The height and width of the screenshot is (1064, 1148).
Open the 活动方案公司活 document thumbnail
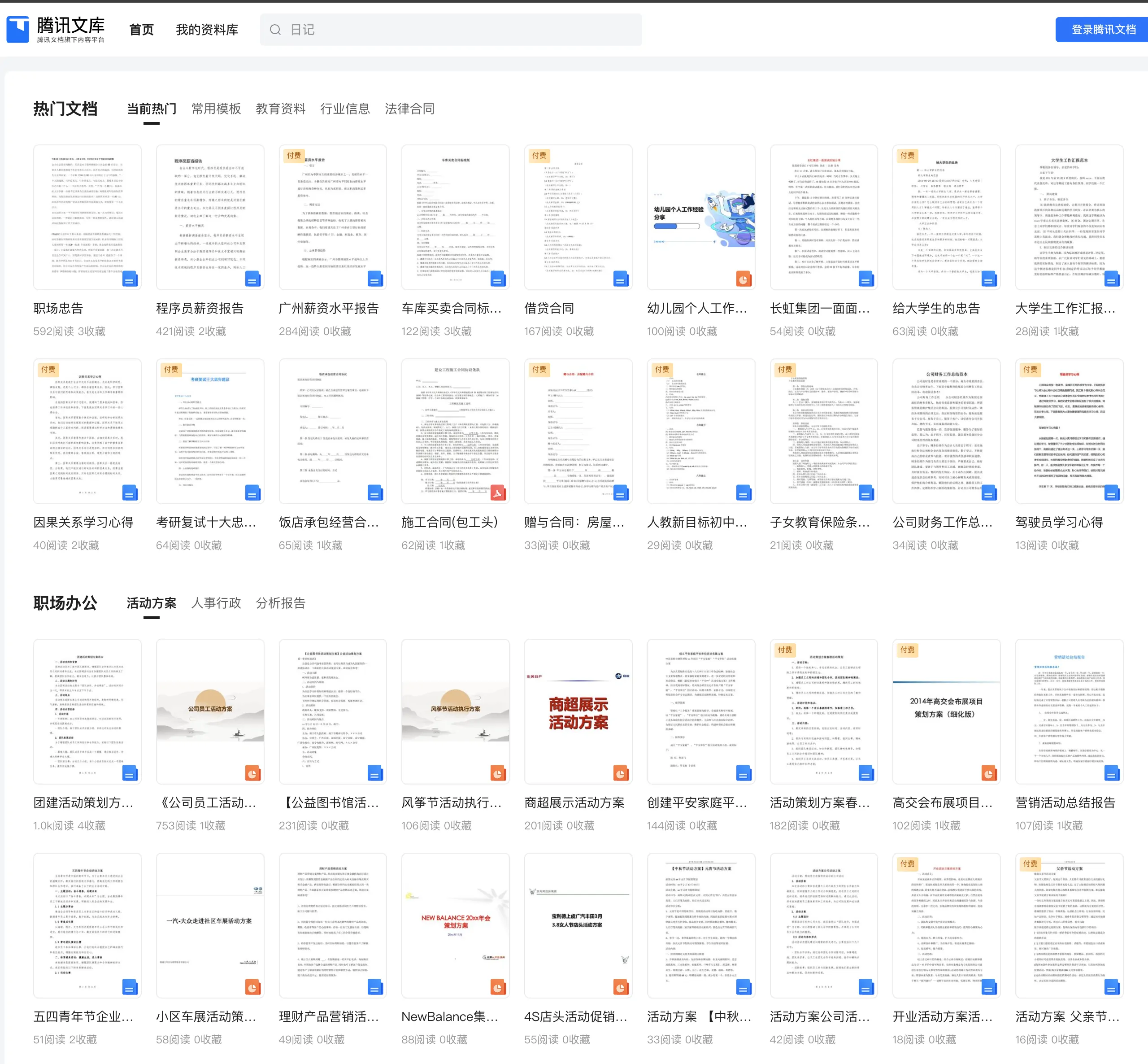[823, 925]
